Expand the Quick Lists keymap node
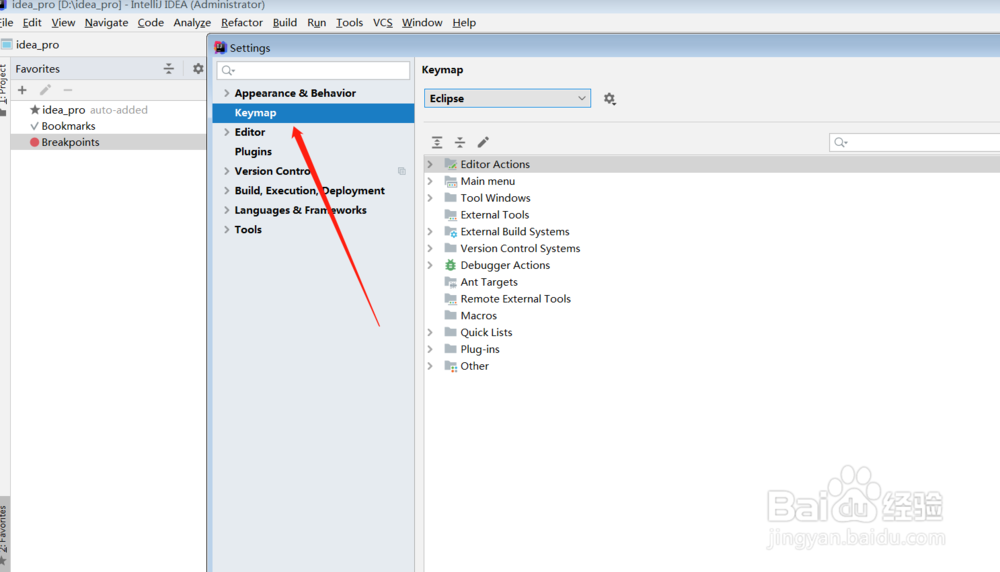 [430, 332]
